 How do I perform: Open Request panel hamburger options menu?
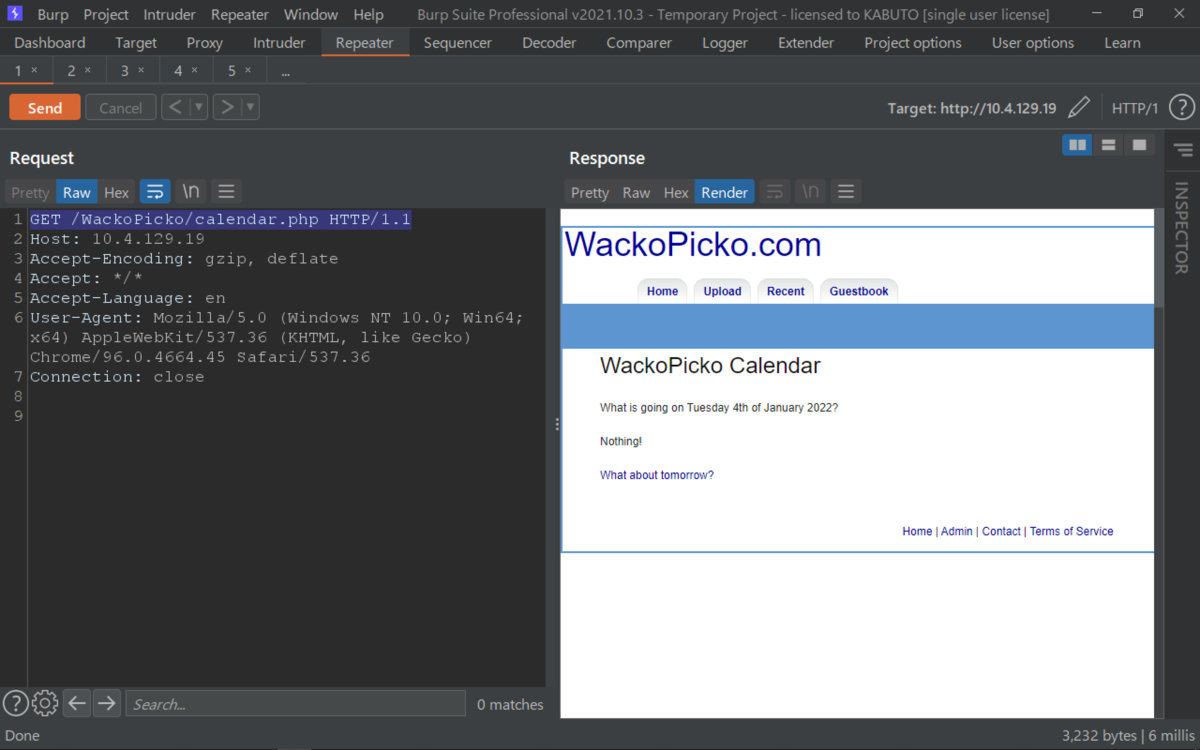[x=226, y=192]
